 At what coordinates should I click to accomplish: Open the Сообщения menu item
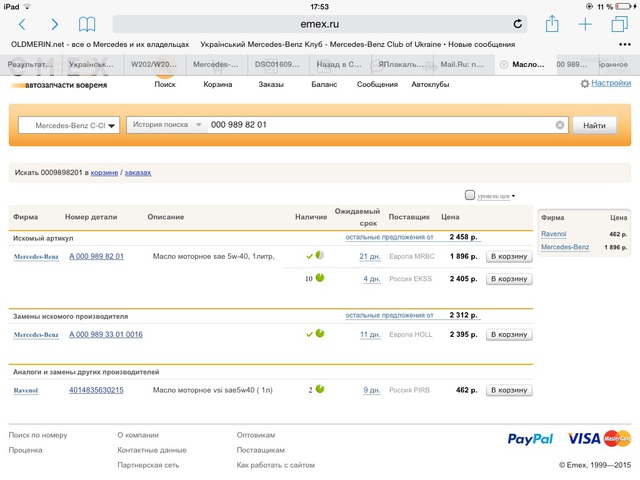pos(377,84)
